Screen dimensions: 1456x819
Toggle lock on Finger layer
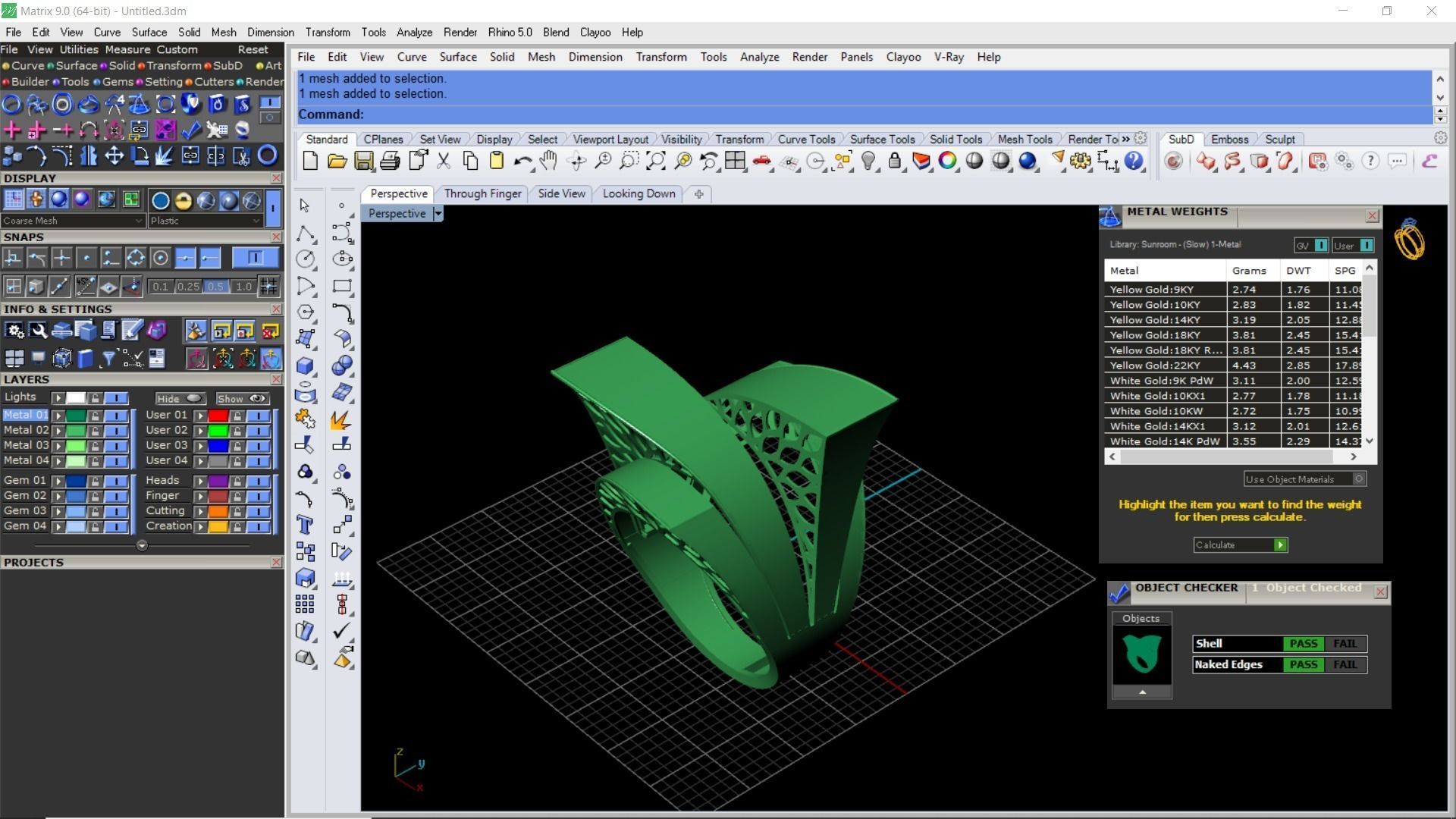[237, 496]
